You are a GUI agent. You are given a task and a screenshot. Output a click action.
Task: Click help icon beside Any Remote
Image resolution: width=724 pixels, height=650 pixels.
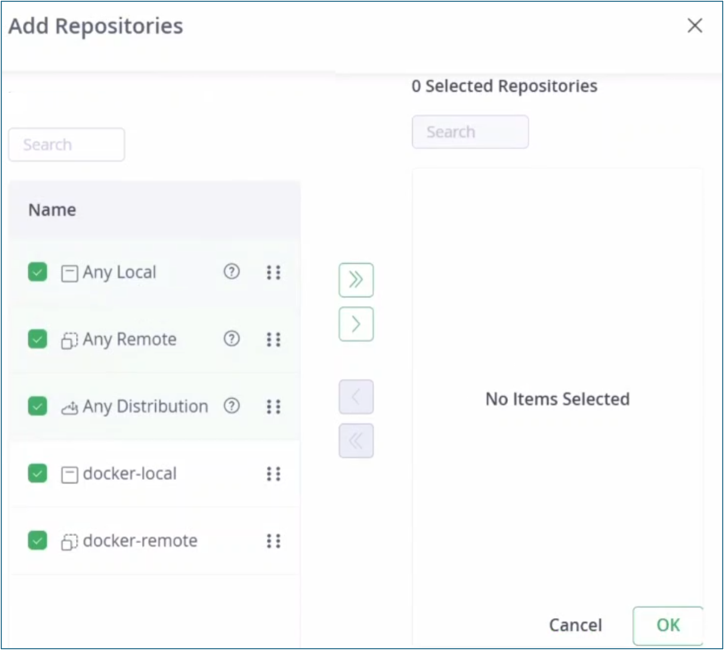tap(232, 338)
